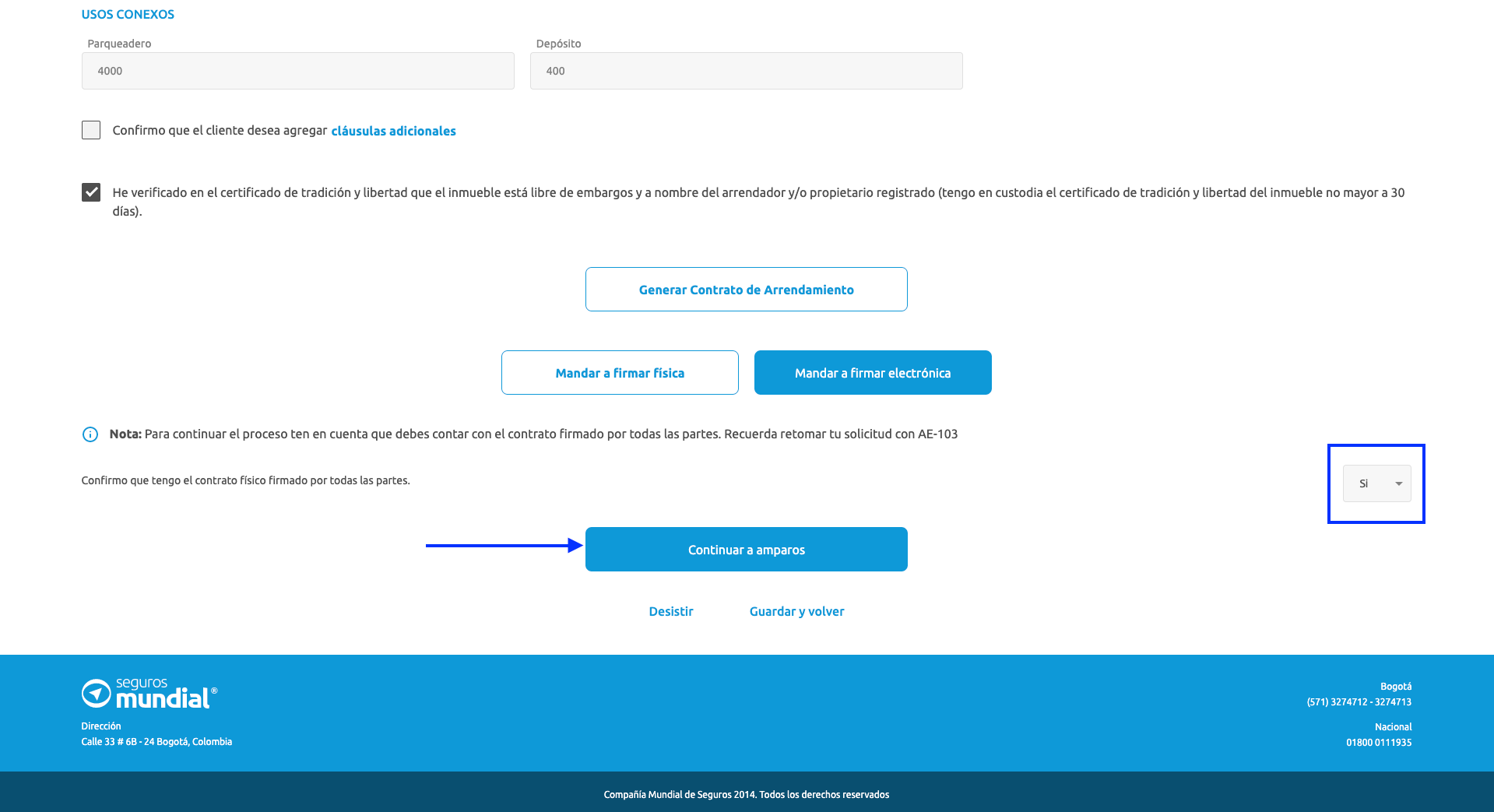This screenshot has height=812, width=1494.
Task: Click the Desistir link
Action: [670, 612]
